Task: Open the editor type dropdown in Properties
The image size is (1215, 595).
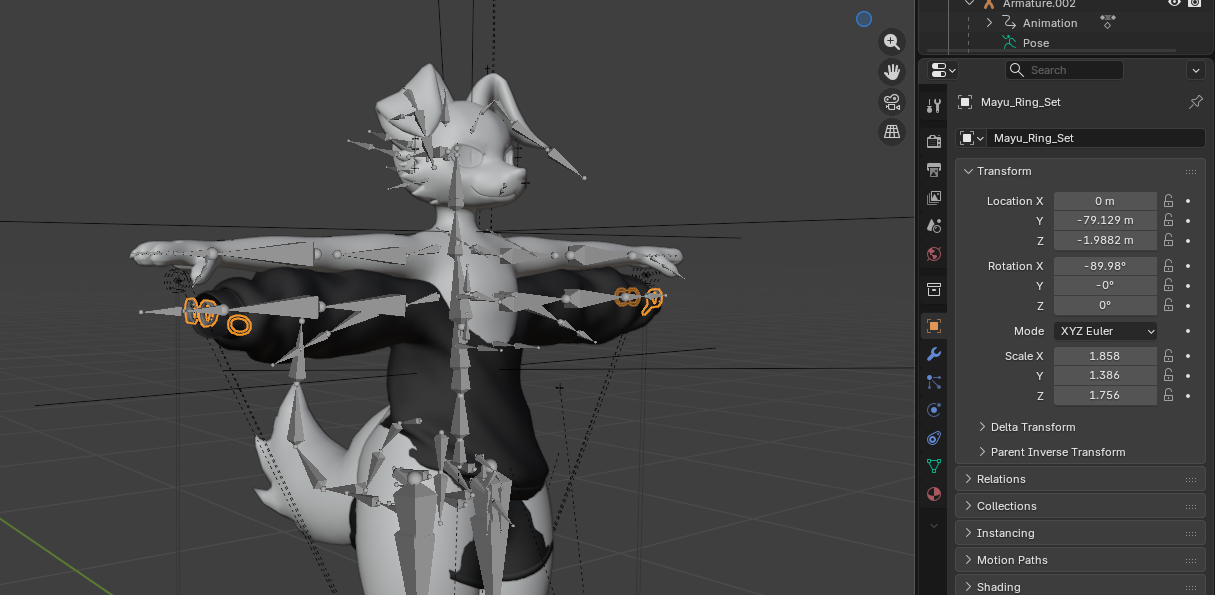Action: coord(943,70)
